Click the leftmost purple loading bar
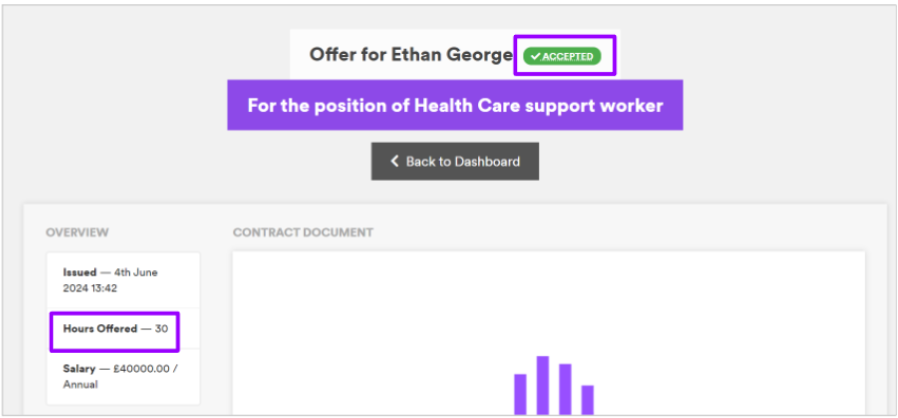898x418 pixels. [520, 393]
